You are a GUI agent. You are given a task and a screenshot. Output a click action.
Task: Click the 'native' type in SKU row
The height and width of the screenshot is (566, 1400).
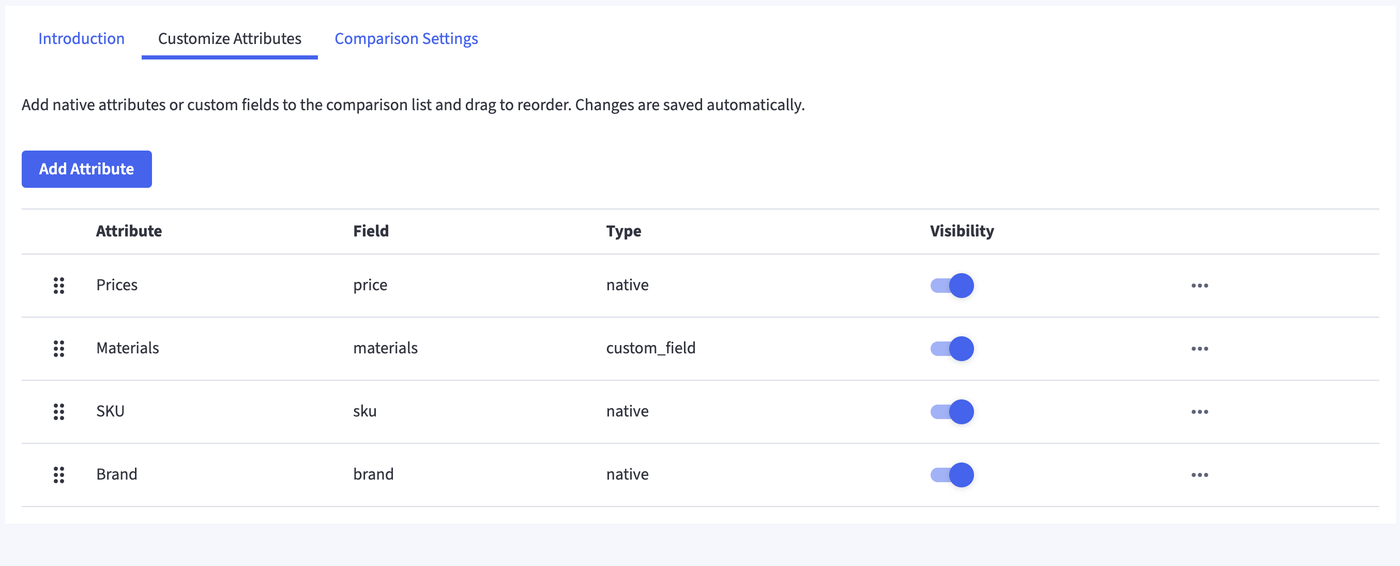point(627,411)
